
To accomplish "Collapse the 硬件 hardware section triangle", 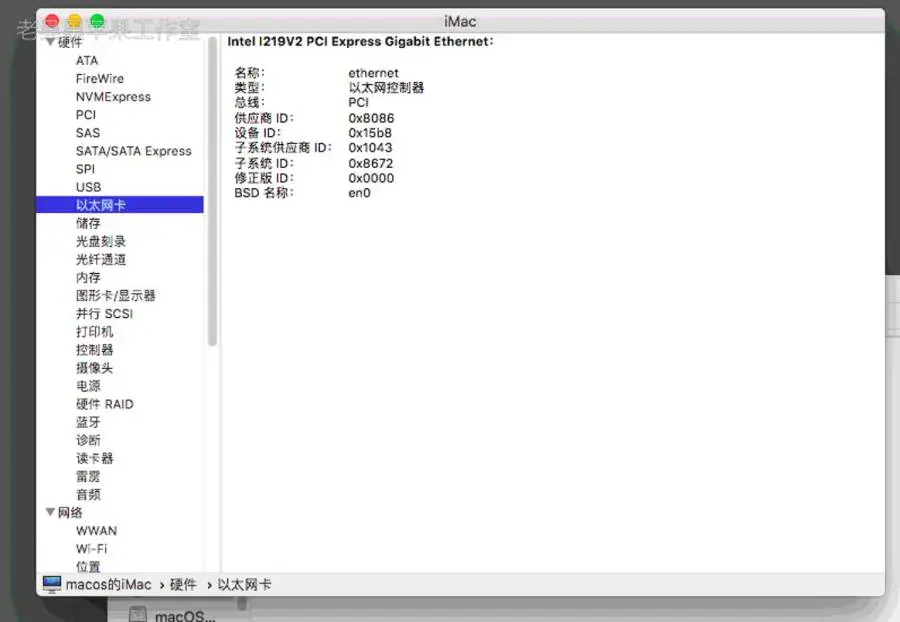I will 50,42.
